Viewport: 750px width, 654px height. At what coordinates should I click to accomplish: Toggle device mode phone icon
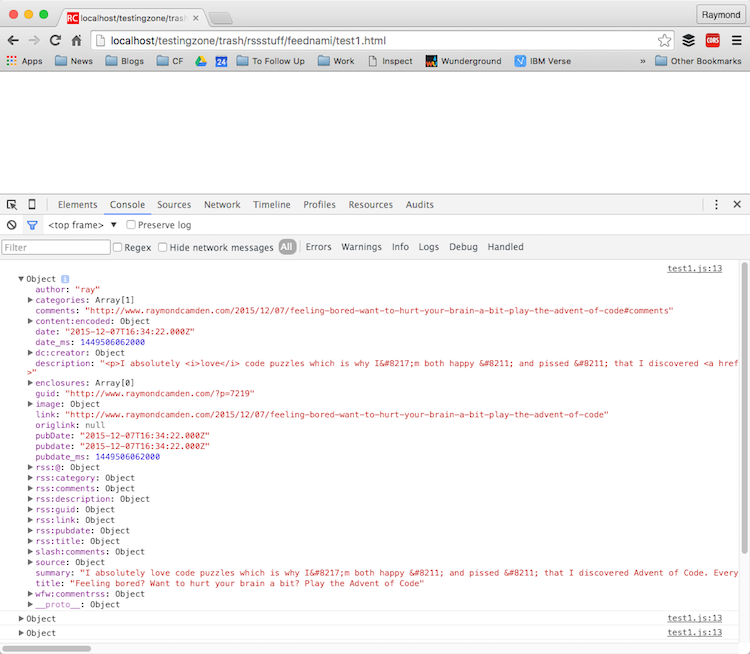[x=32, y=205]
